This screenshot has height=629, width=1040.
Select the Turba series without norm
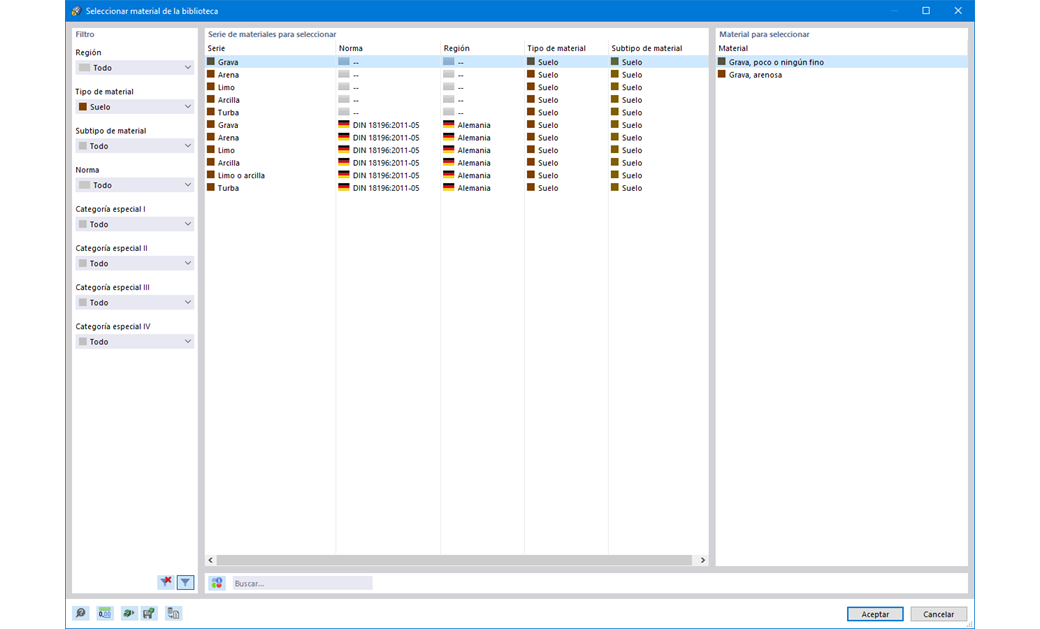click(456, 112)
